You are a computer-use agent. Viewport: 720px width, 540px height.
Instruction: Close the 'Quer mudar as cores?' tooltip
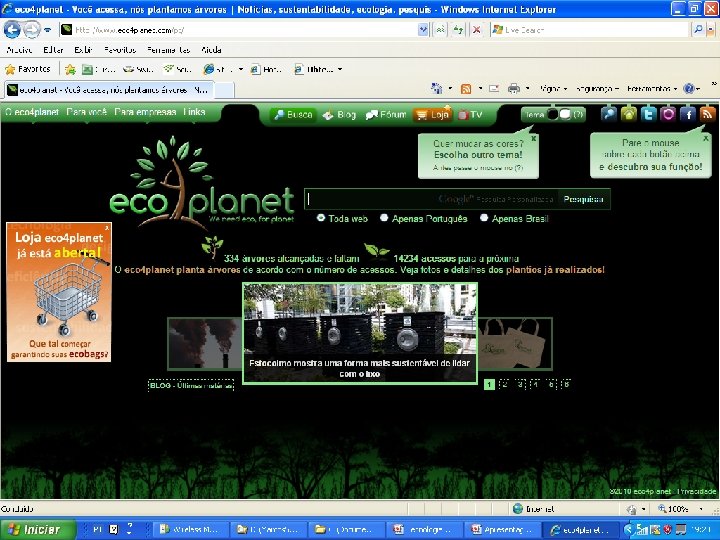[534, 138]
